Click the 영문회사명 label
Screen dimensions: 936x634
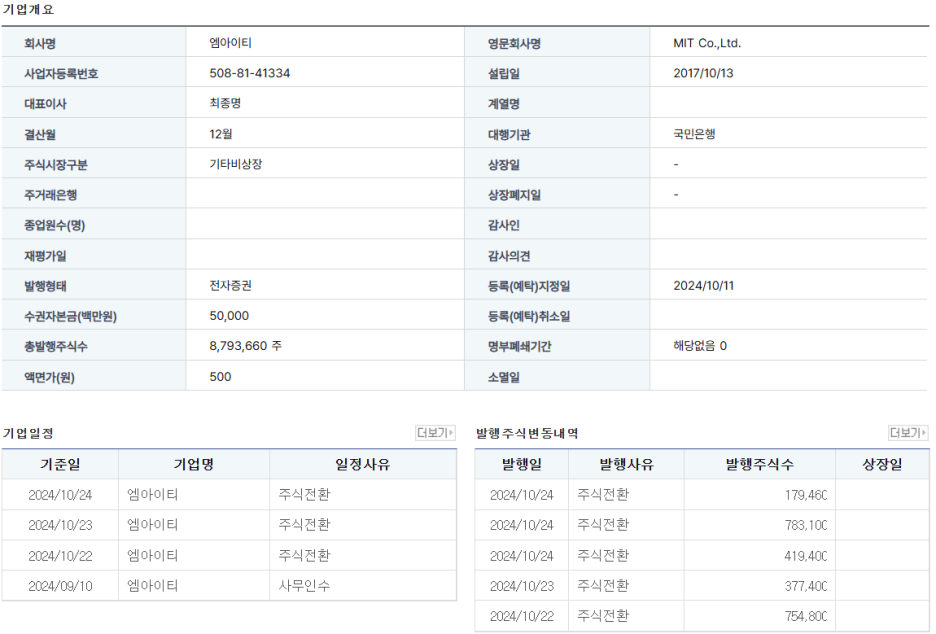point(514,44)
